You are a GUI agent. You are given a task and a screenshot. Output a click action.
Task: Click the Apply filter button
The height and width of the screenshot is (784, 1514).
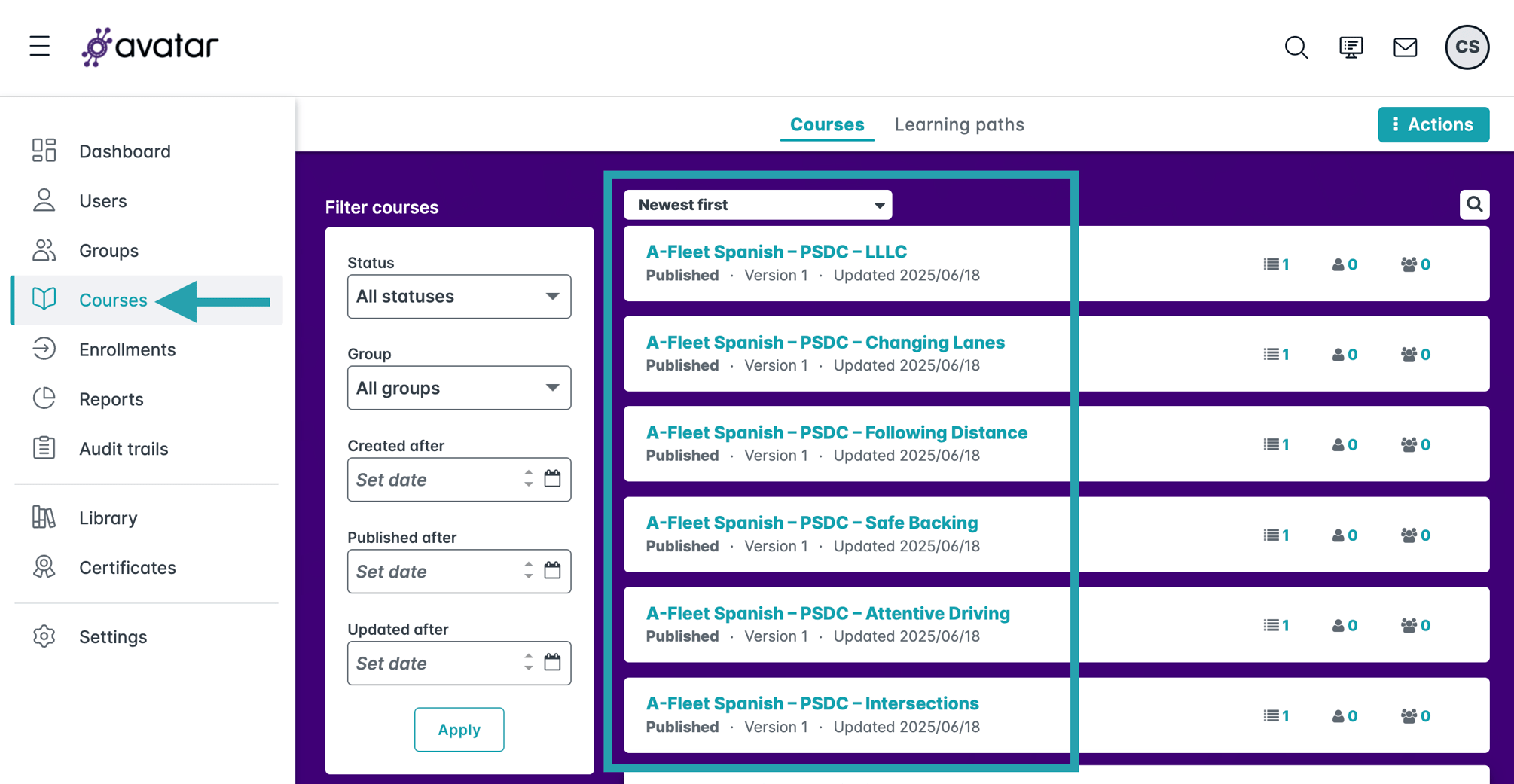point(459,729)
